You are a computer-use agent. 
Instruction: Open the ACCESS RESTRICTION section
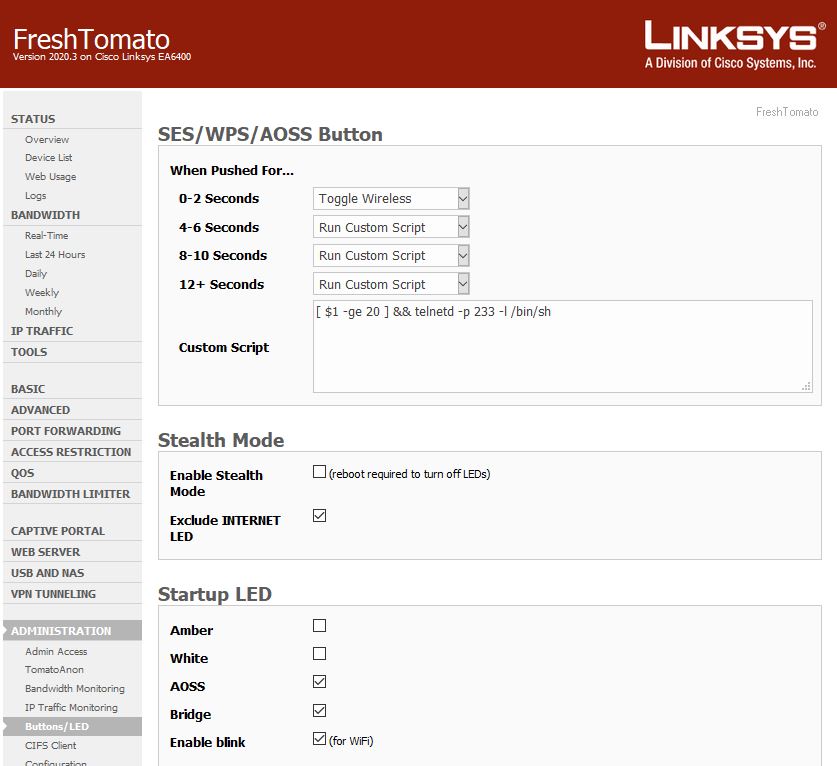coord(73,452)
